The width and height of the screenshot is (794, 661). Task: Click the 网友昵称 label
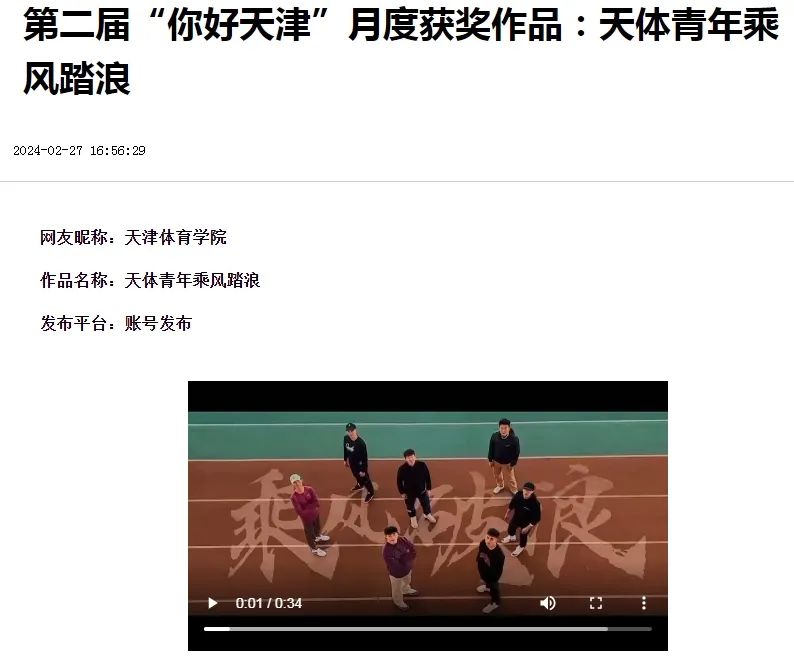click(x=73, y=238)
